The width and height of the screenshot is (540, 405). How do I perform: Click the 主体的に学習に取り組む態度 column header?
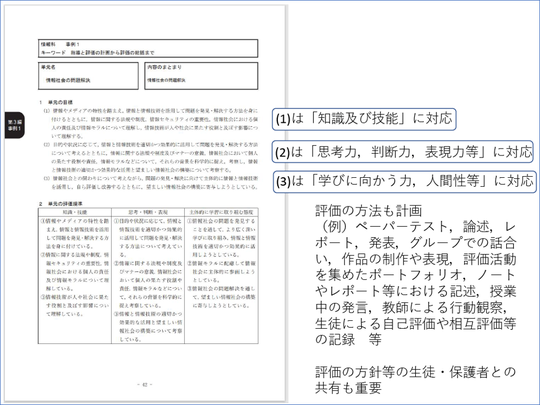click(221, 212)
